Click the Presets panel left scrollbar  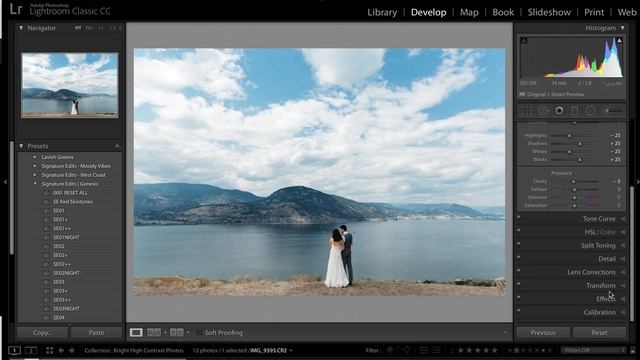12,198
